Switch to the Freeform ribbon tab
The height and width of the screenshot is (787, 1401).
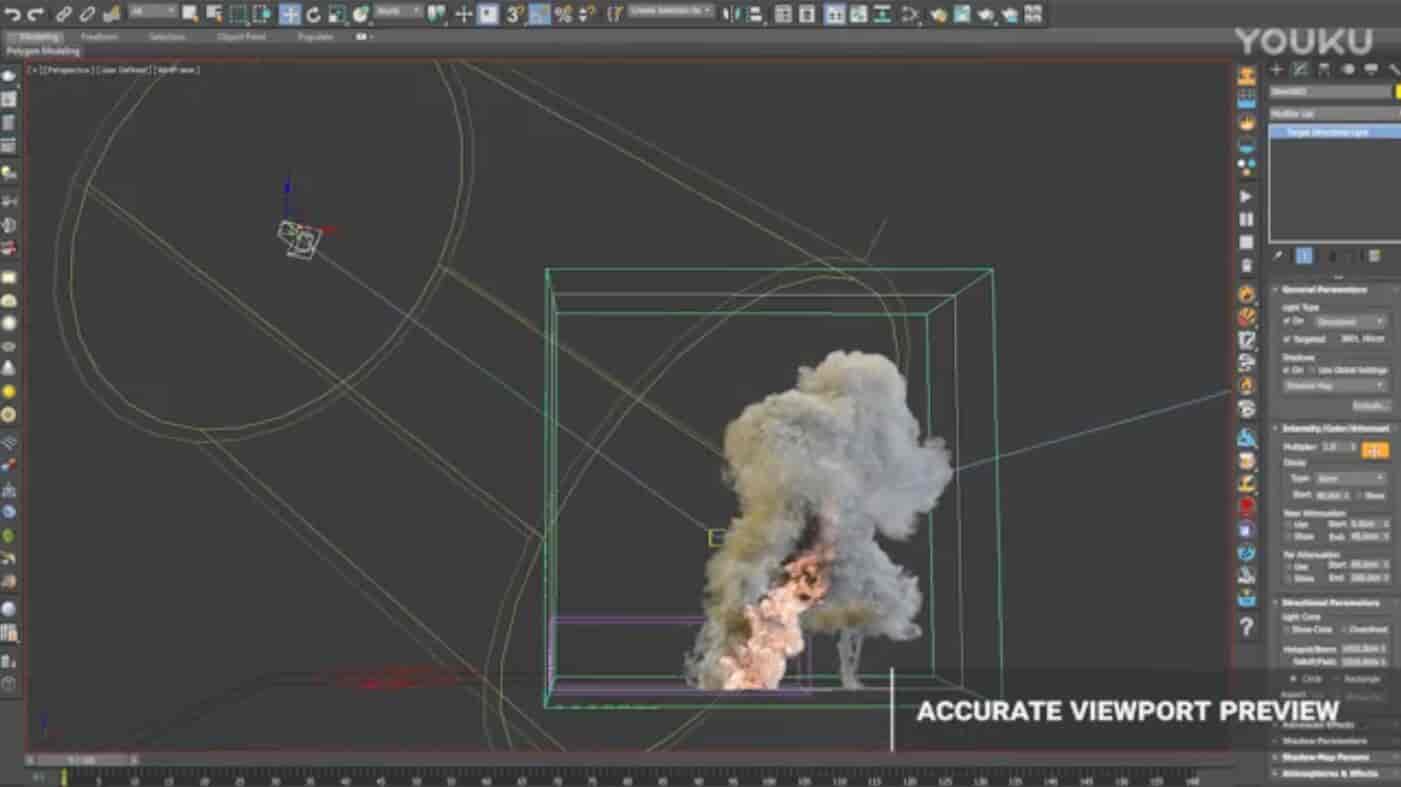pyautogui.click(x=99, y=37)
